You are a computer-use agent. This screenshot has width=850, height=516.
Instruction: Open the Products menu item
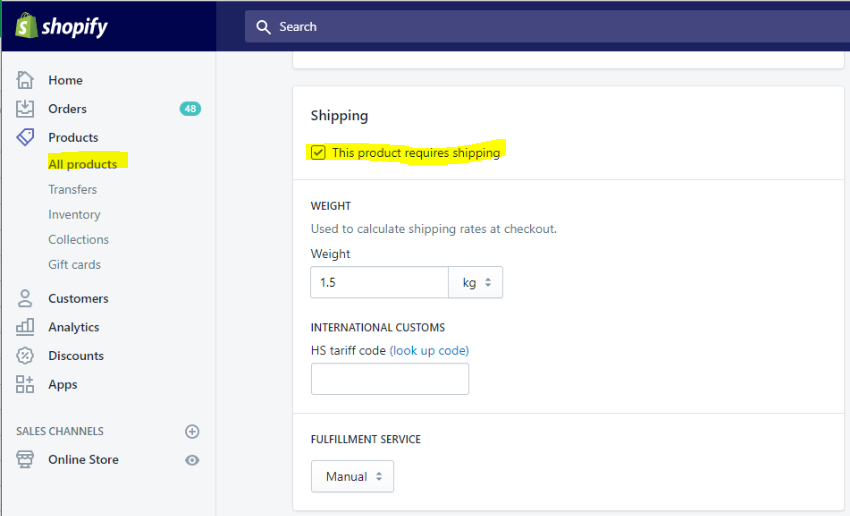[x=73, y=138]
